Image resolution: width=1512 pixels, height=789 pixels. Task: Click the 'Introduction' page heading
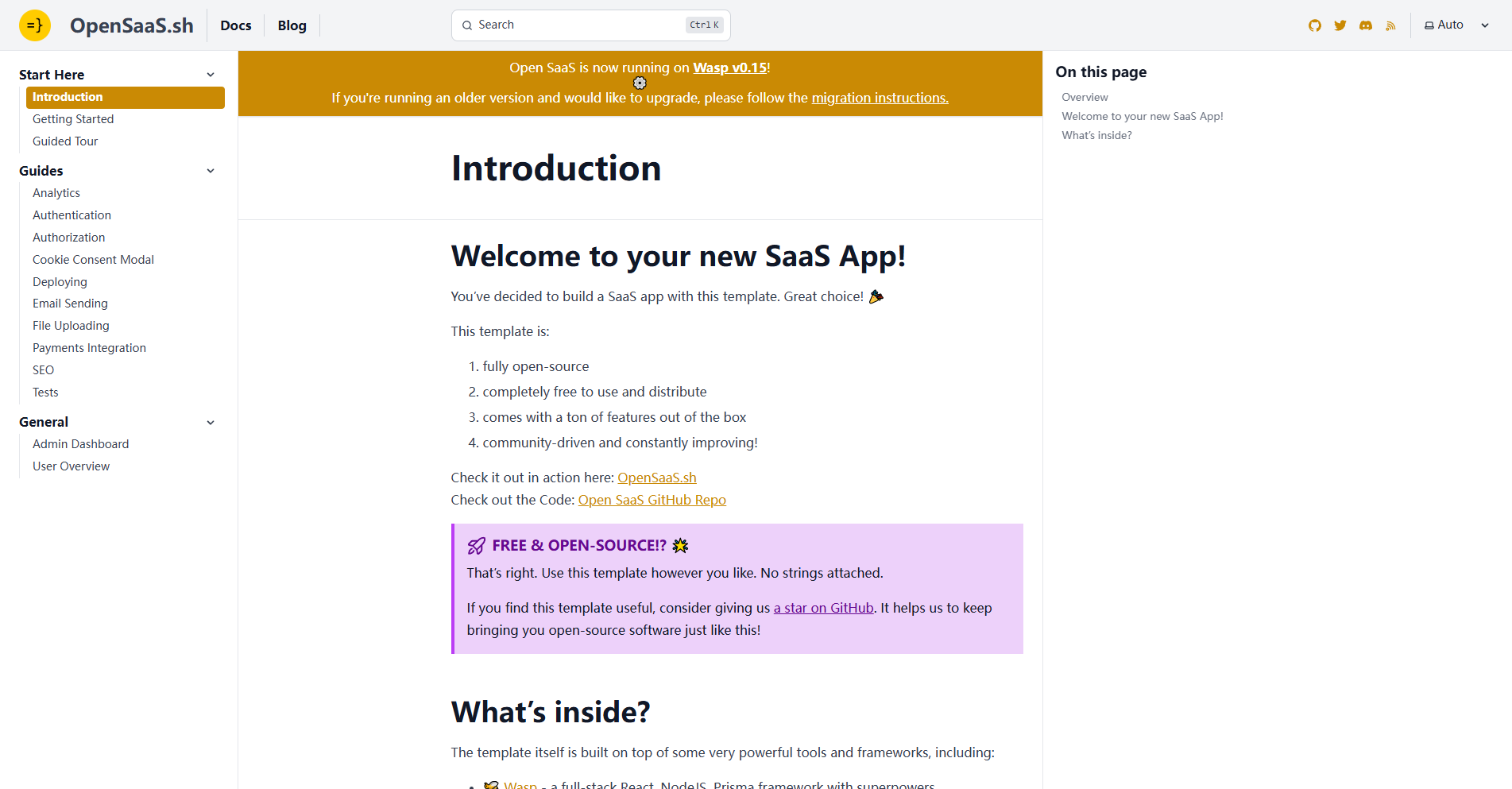556,168
